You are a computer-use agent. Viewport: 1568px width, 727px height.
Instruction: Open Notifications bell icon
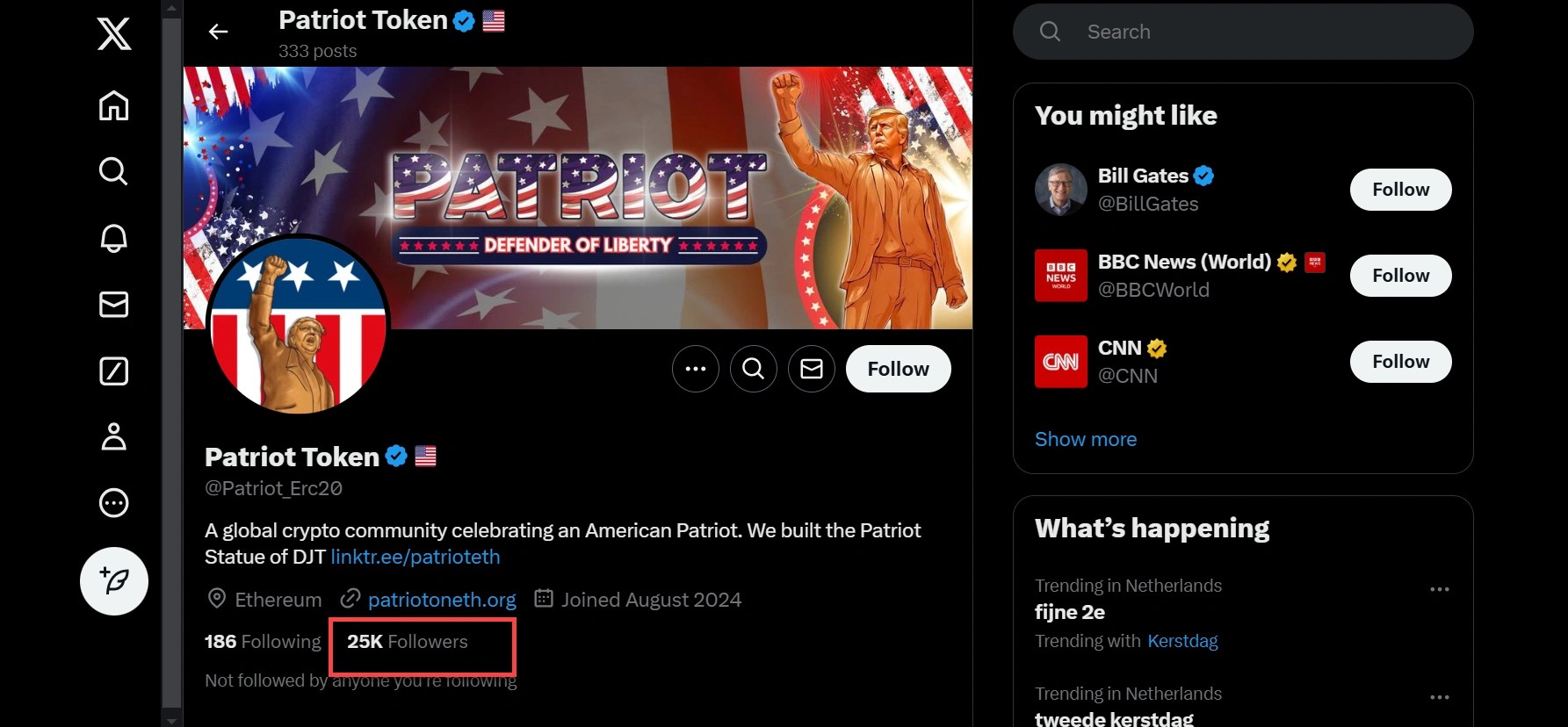pyautogui.click(x=114, y=238)
